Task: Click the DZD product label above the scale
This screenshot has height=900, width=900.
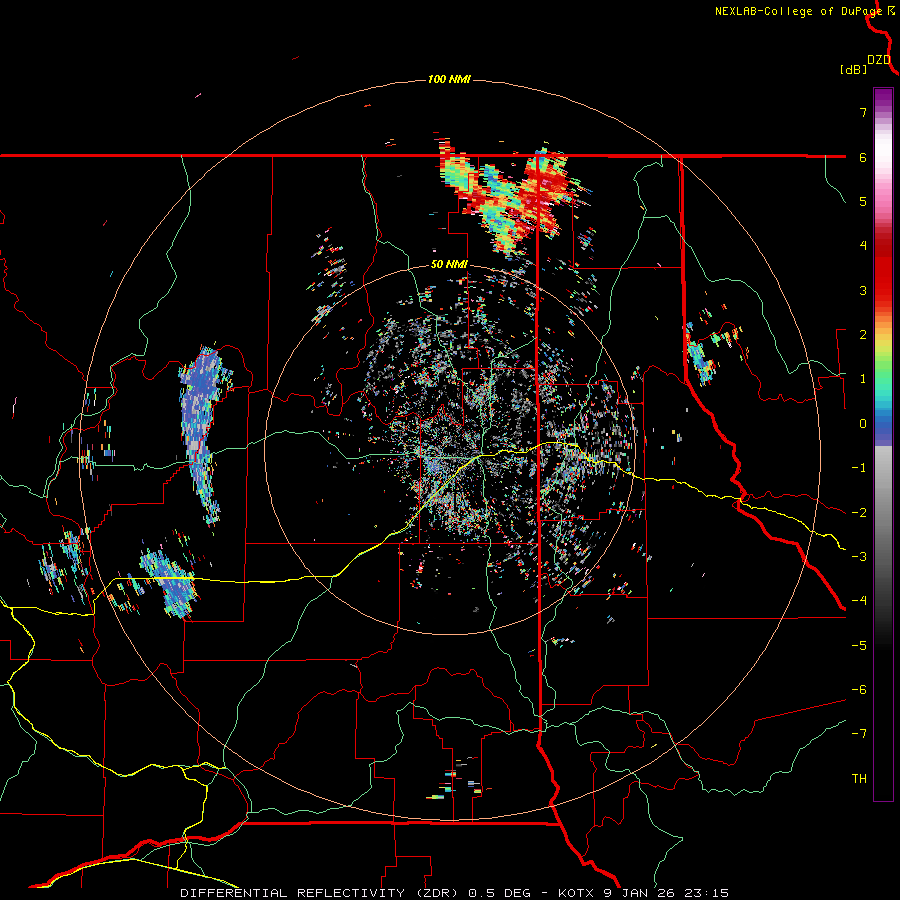Action: 878,60
